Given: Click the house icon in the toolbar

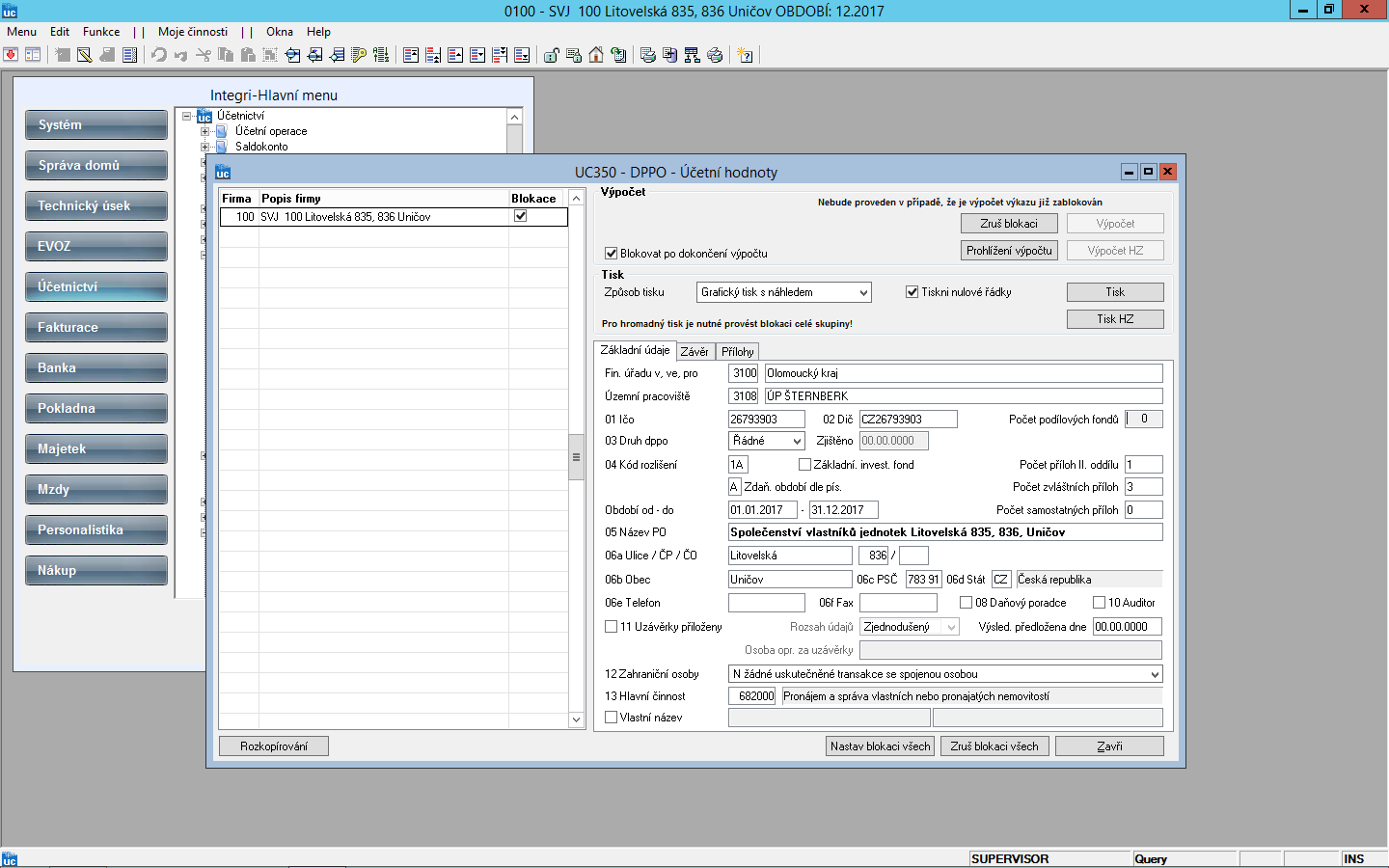Looking at the screenshot, I should click(x=596, y=55).
